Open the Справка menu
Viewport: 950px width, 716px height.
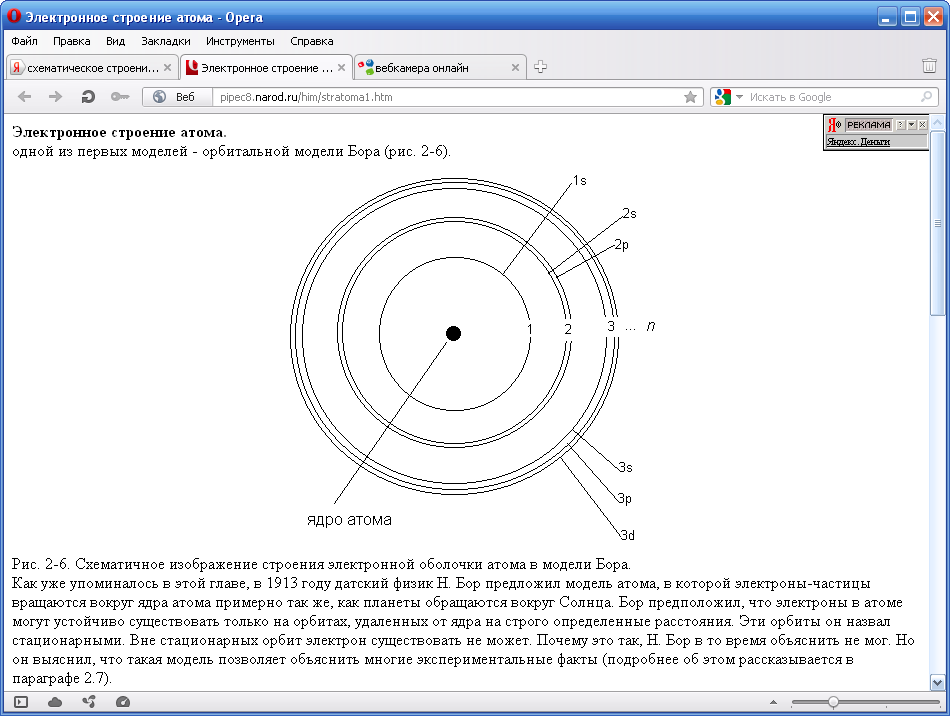click(x=311, y=41)
